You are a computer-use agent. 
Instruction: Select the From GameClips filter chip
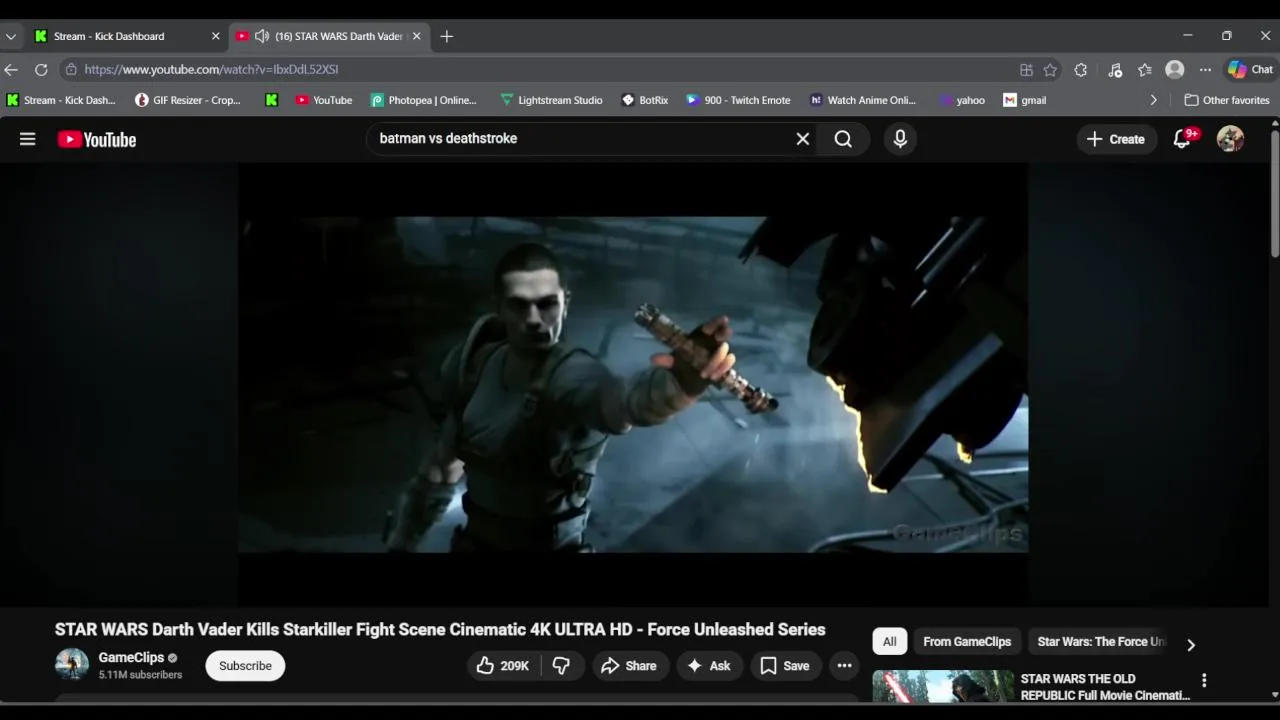tap(966, 642)
